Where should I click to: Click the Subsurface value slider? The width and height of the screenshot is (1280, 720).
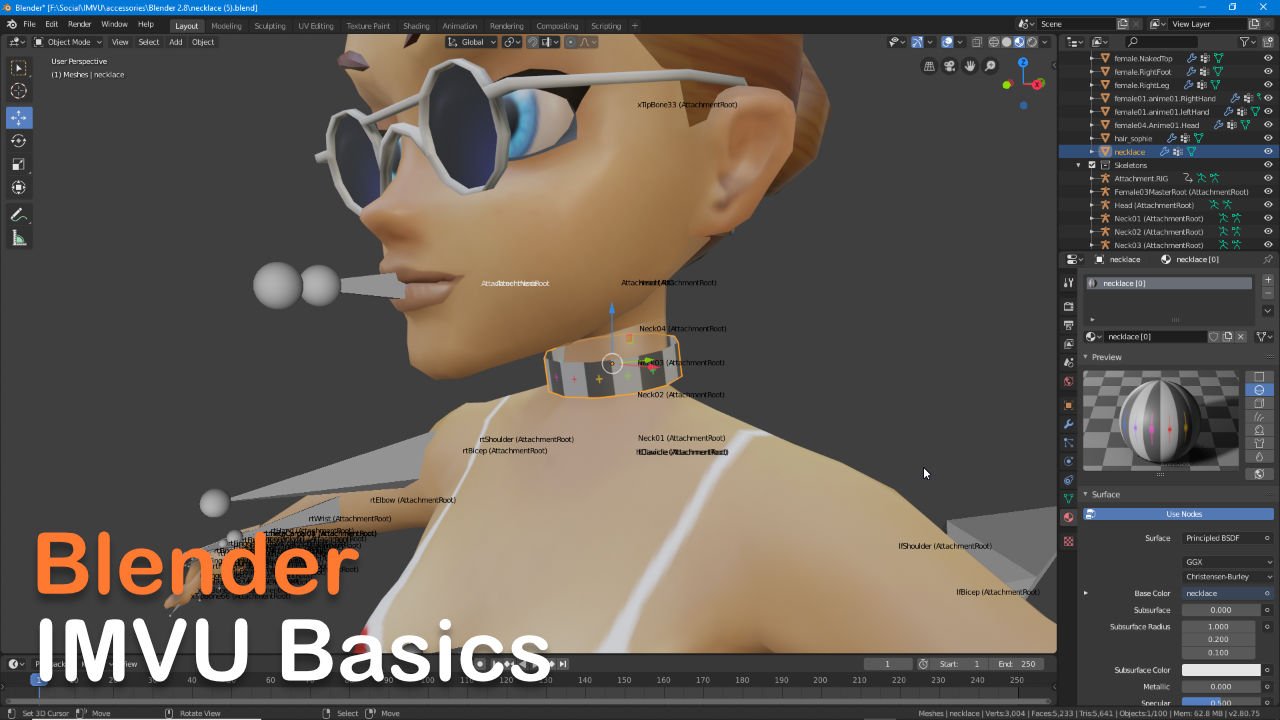pos(1221,610)
